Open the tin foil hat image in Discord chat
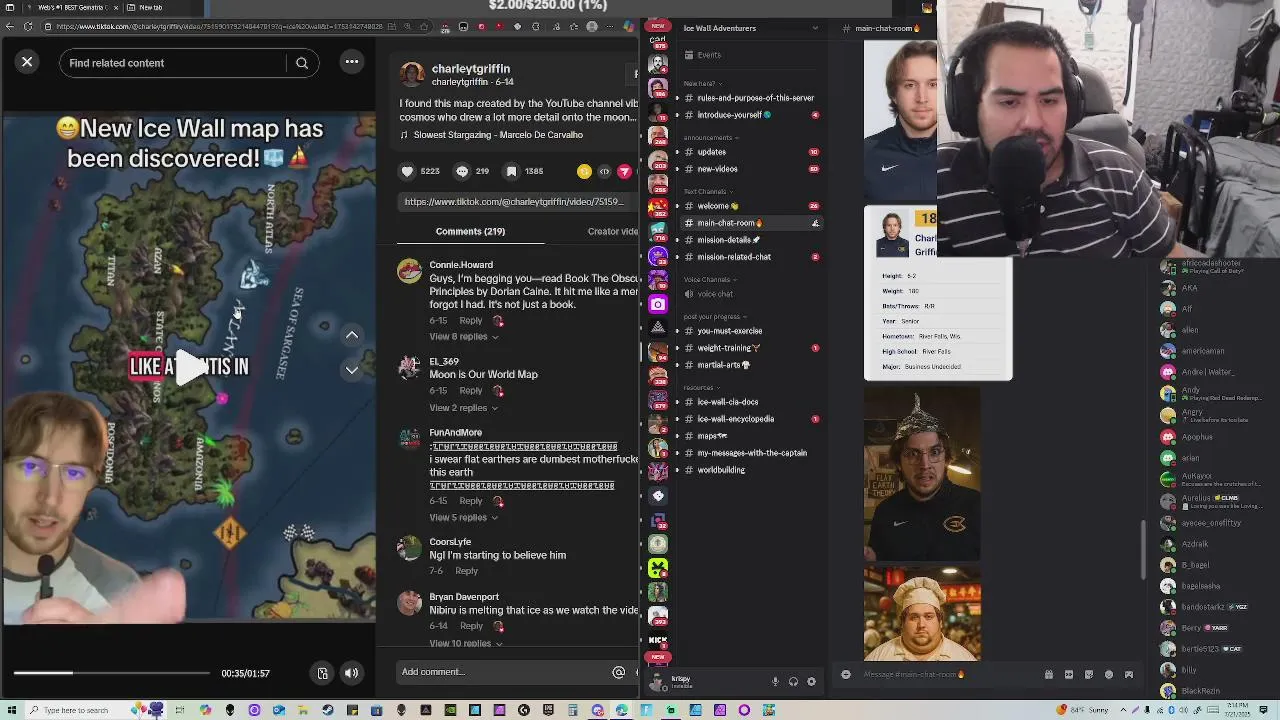Image resolution: width=1280 pixels, height=720 pixels. tap(922, 475)
